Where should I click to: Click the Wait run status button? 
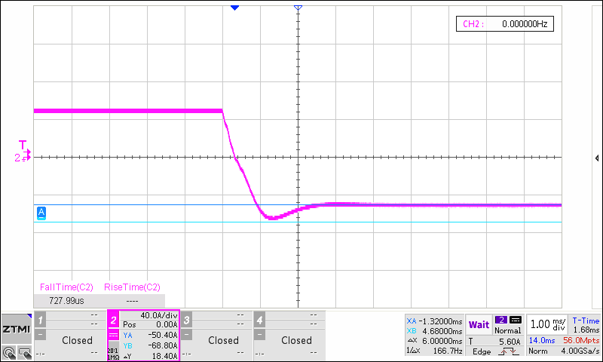coord(479,325)
